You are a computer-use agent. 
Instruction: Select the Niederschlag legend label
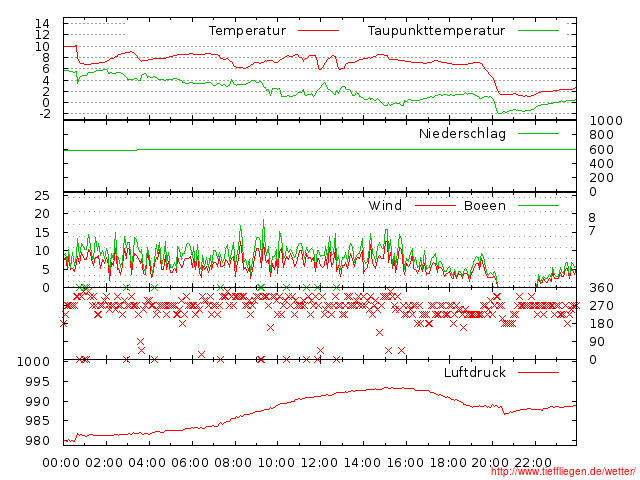click(462, 133)
